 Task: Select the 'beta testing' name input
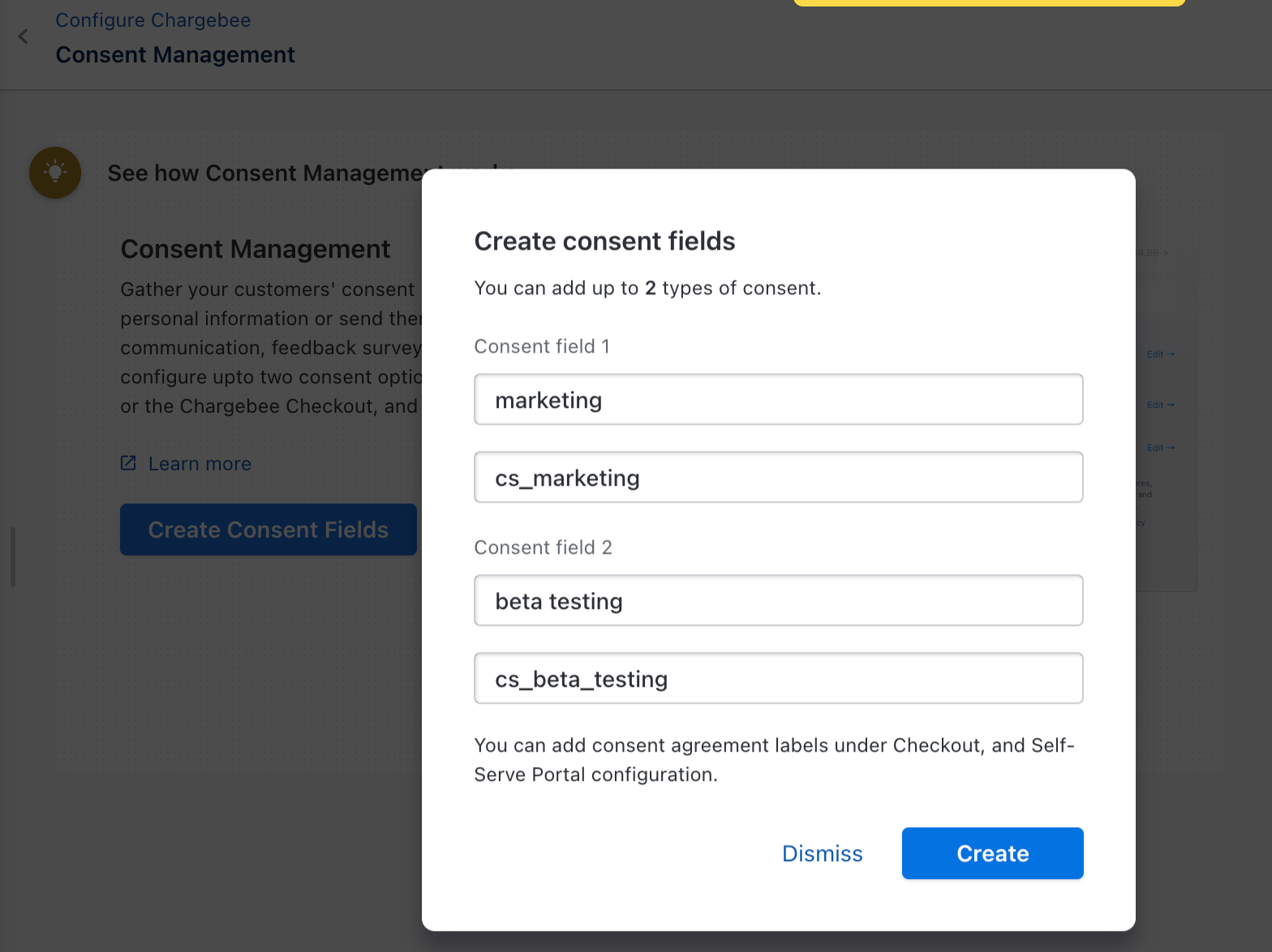[x=778, y=601]
